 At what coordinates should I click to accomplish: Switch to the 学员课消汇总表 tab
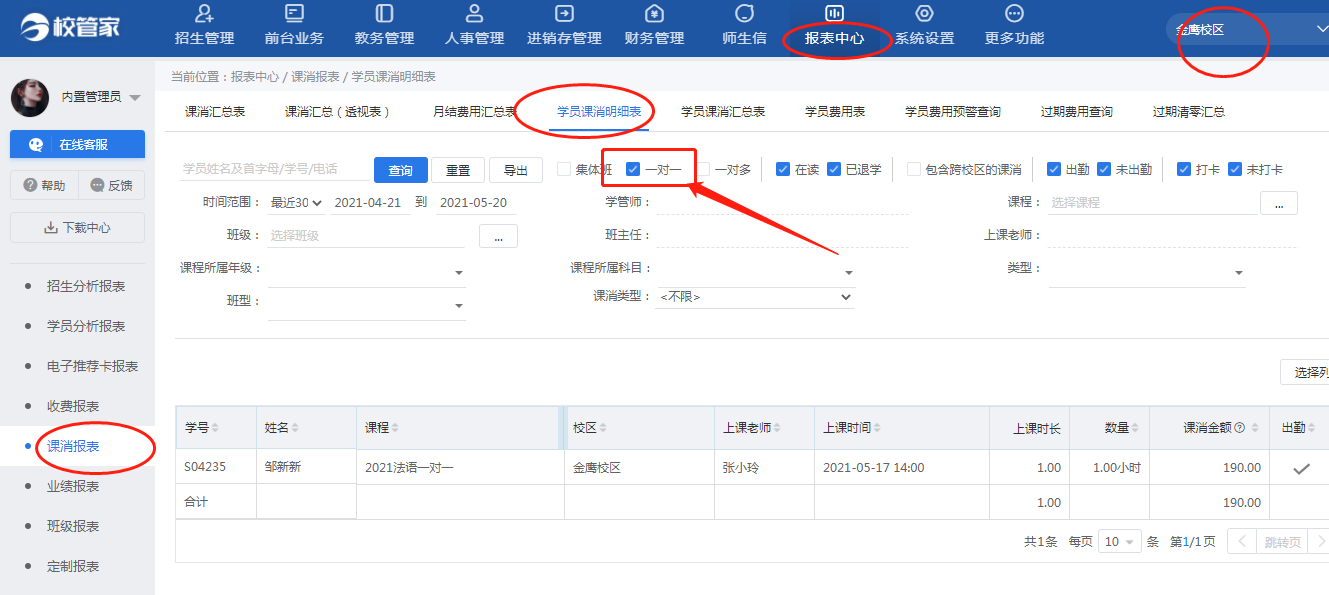[723, 112]
